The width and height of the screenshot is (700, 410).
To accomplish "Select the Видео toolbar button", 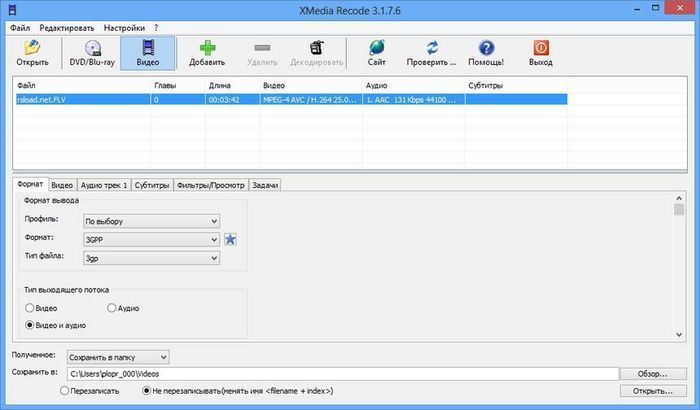I will point(148,53).
